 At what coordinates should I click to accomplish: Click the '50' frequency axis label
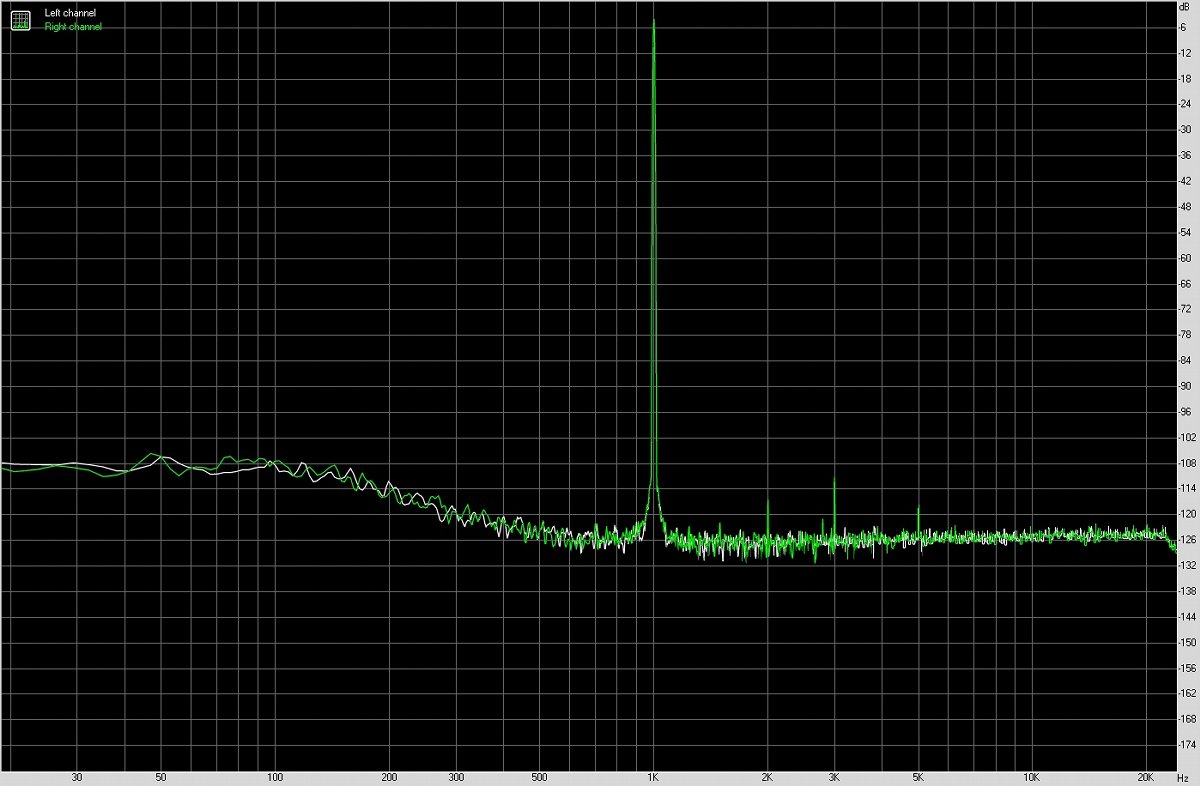(161, 777)
